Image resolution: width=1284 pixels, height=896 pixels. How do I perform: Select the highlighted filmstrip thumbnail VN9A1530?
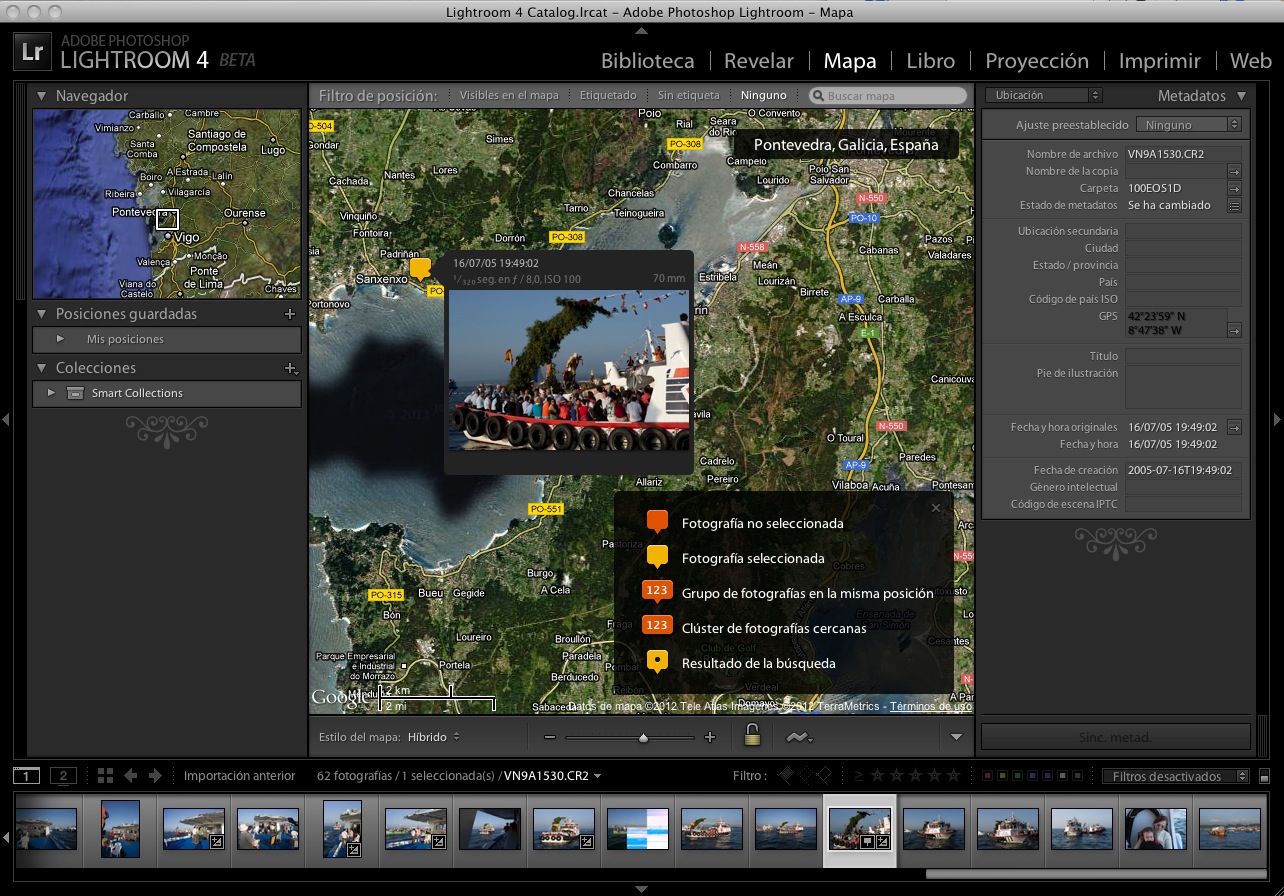[x=860, y=829]
